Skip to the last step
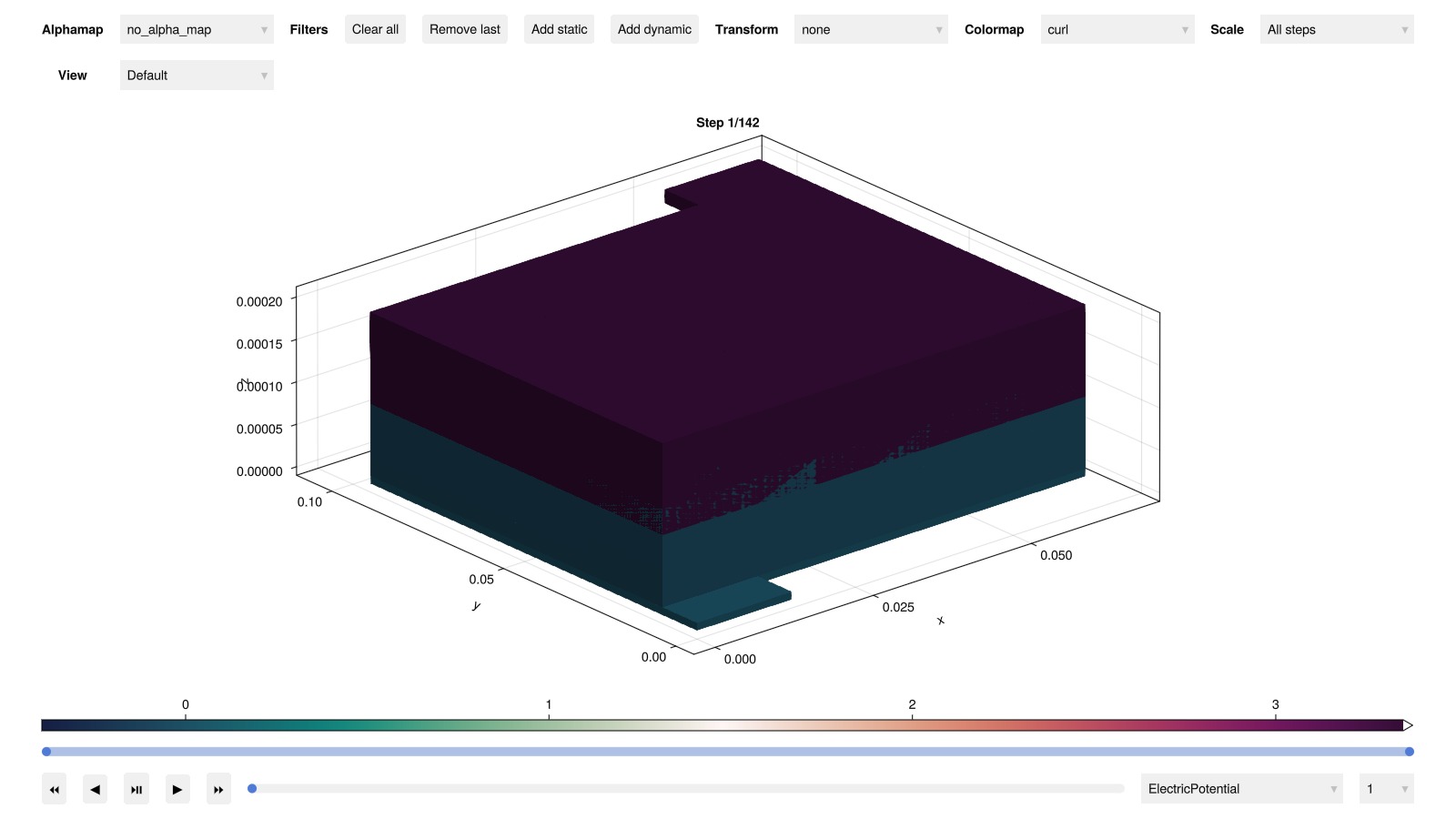Screen dimensions: 1456x819 (218, 789)
